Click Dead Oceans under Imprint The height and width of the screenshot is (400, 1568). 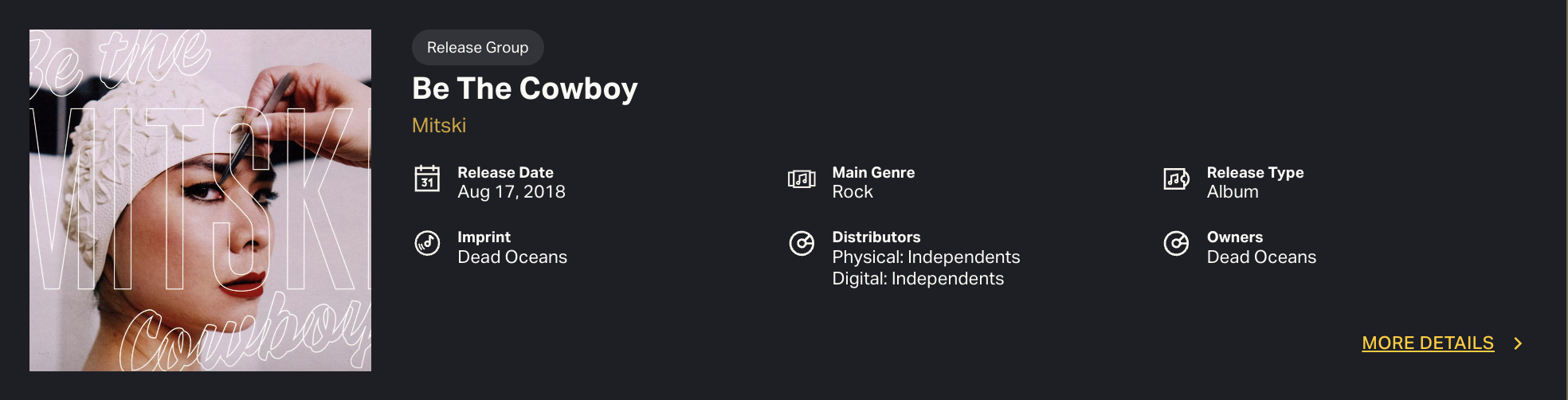tap(512, 257)
